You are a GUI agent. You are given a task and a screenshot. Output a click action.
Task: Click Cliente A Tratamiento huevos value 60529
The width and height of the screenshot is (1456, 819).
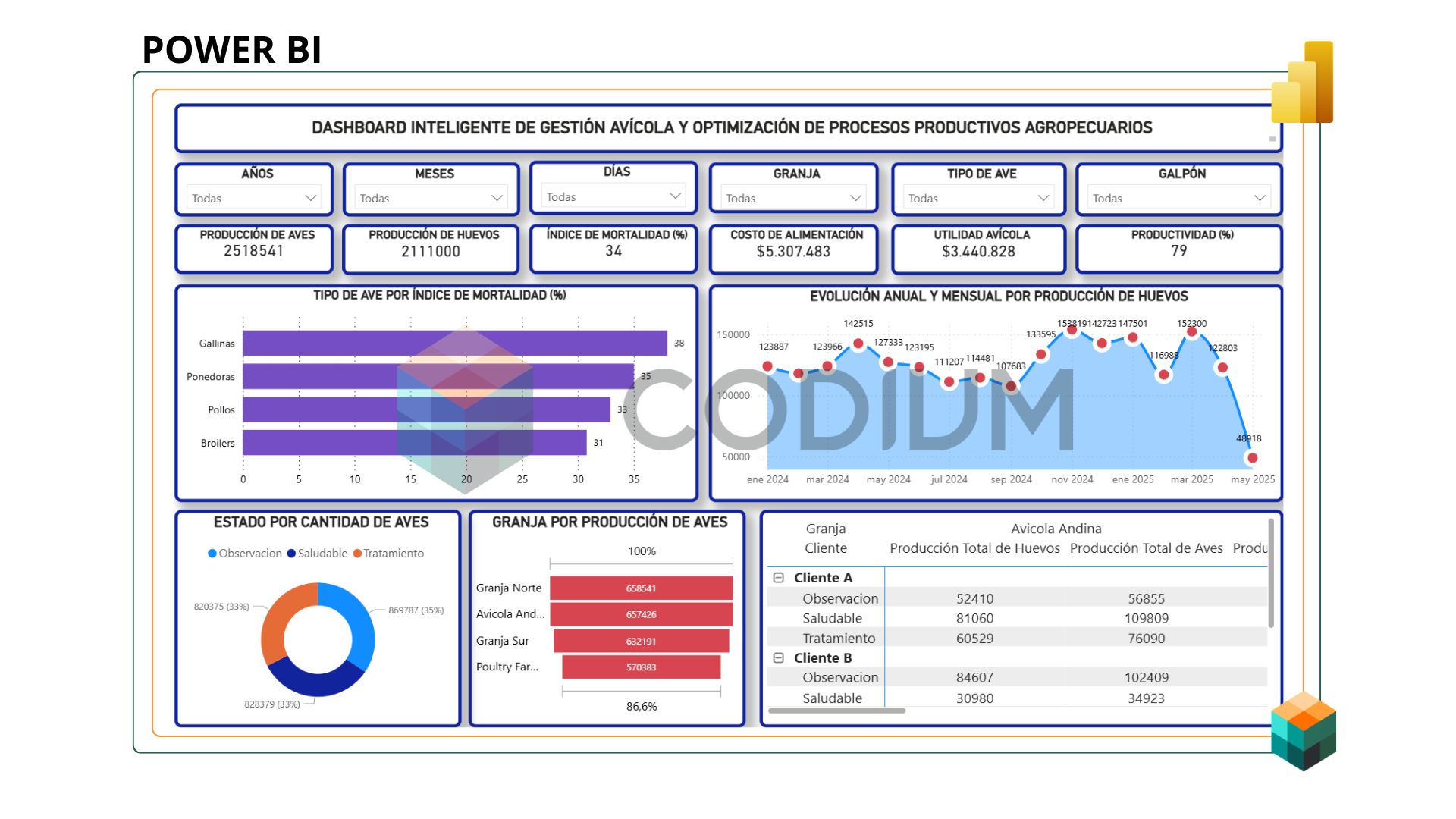coord(974,639)
